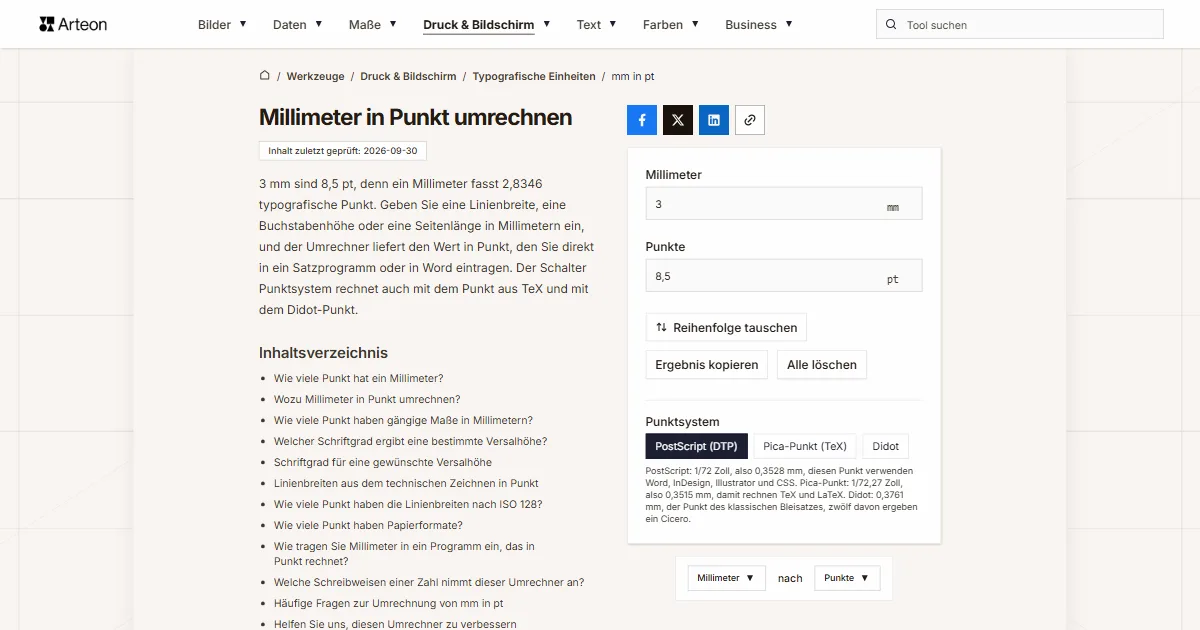Click Ergebnis kopieren button
Viewport: 1200px width, 630px height.
tap(707, 365)
